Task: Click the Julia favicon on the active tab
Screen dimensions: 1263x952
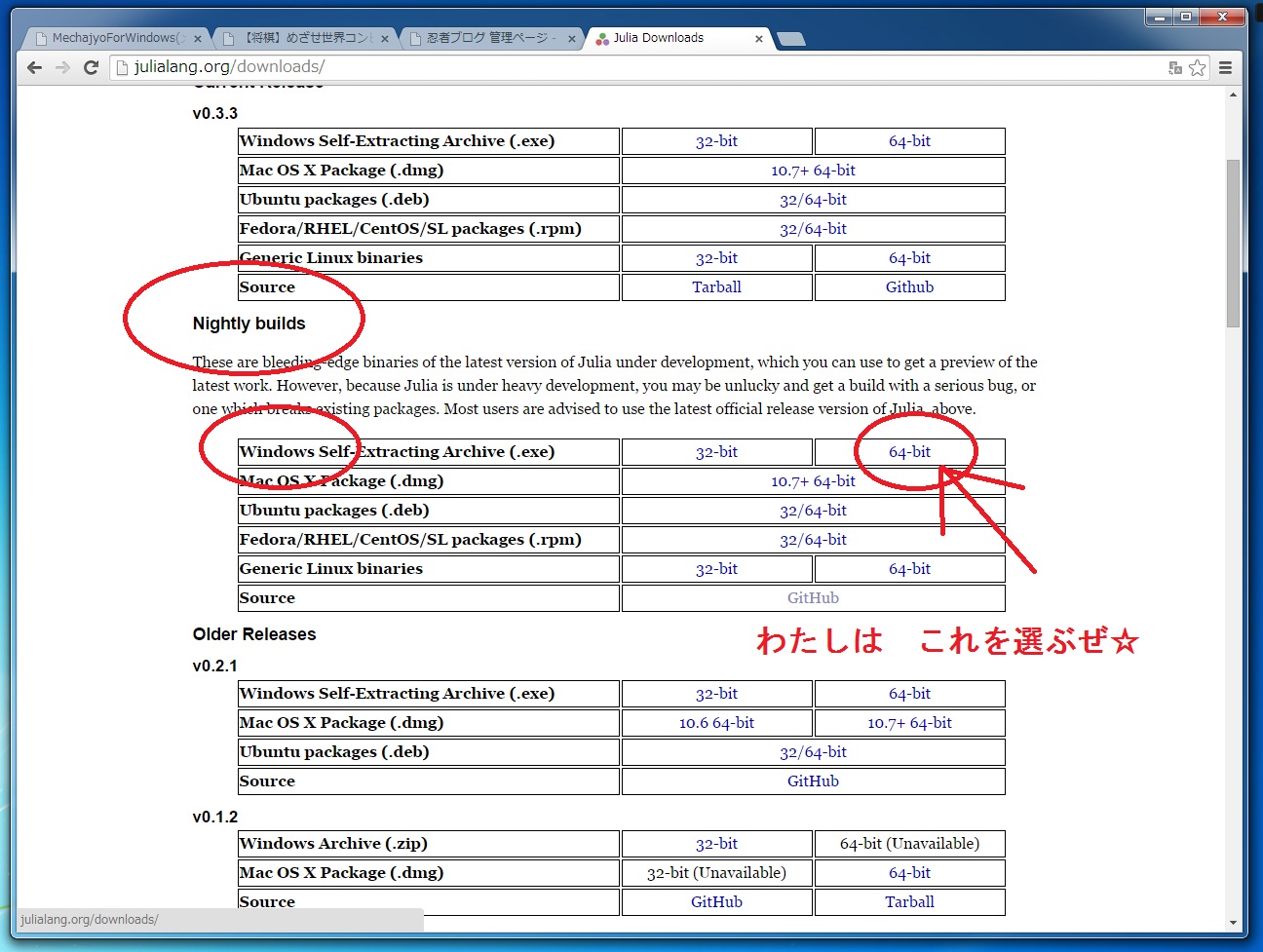Action: click(x=602, y=39)
